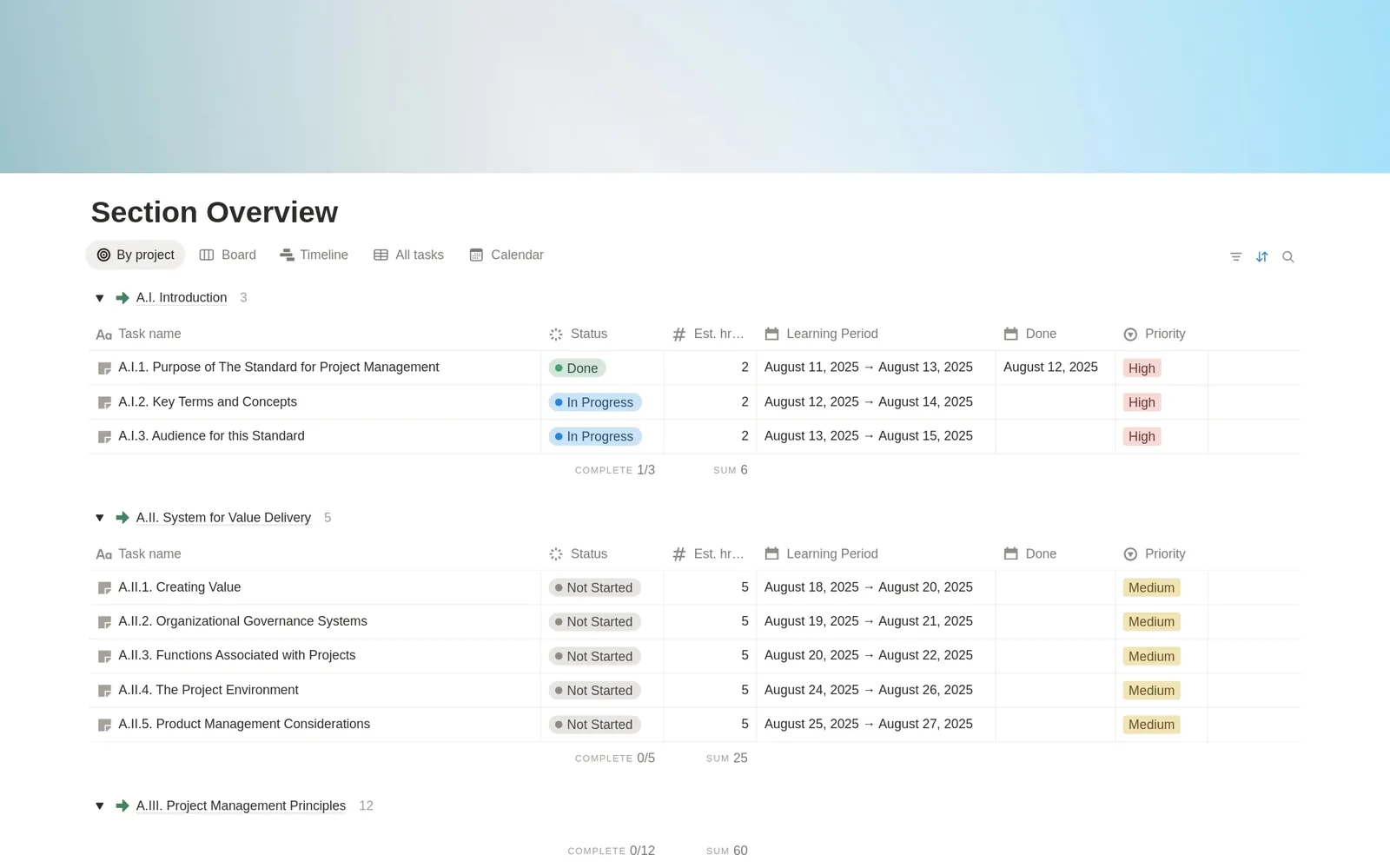Click SUM 60 under Project Management Principles
1390x868 pixels.
[x=727, y=851]
